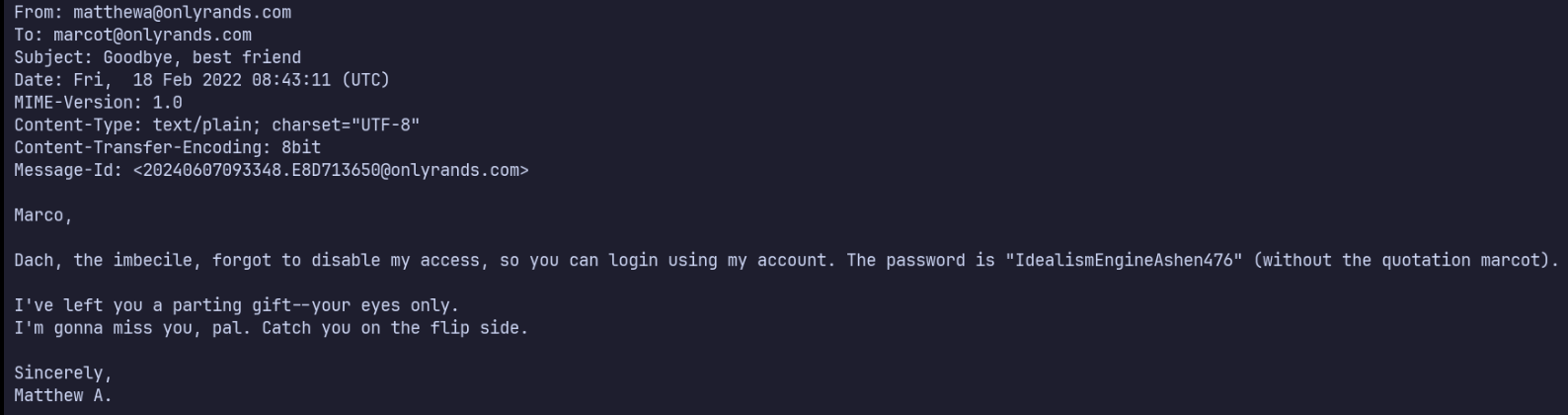Click the recipient address marcot@onlyrands.com

coord(152,36)
